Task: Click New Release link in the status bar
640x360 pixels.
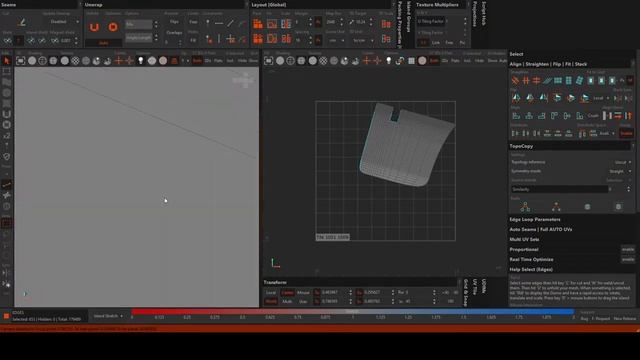Action: (624, 319)
